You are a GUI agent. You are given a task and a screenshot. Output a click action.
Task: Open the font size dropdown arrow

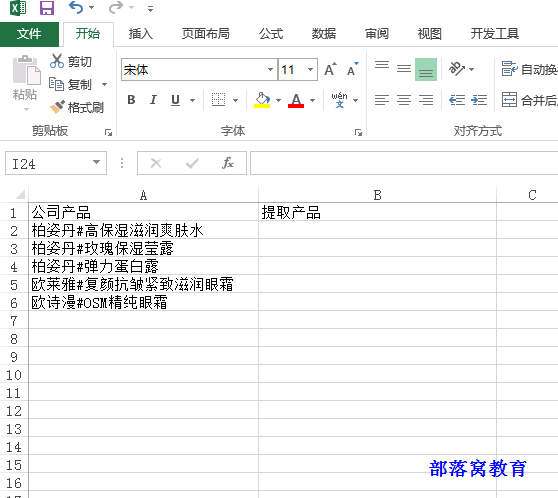(x=310, y=69)
